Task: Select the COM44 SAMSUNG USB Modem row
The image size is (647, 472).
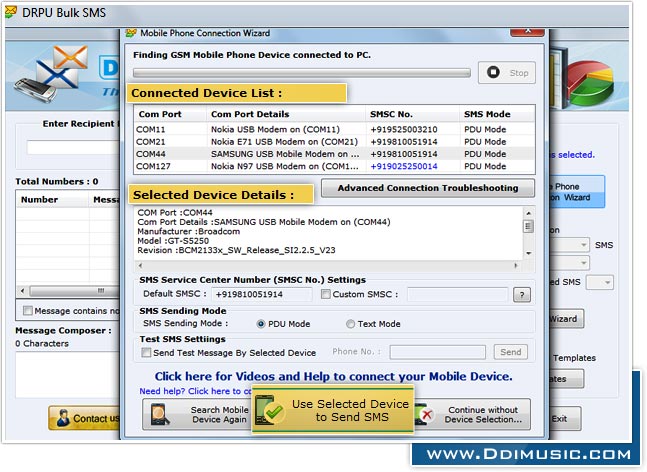Action: click(334, 154)
